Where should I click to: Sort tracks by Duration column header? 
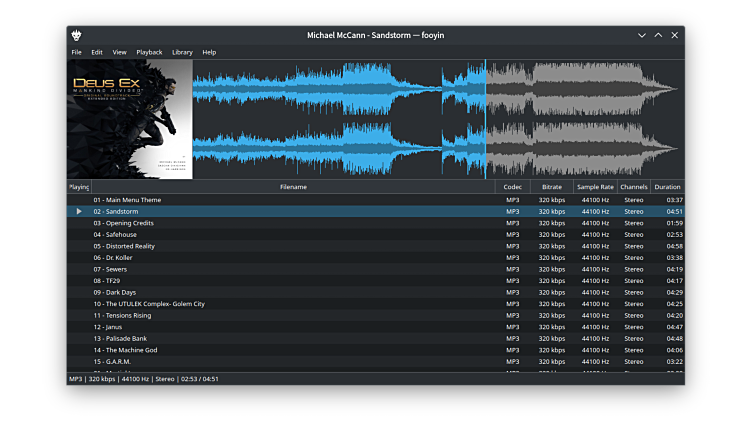[x=667, y=187]
